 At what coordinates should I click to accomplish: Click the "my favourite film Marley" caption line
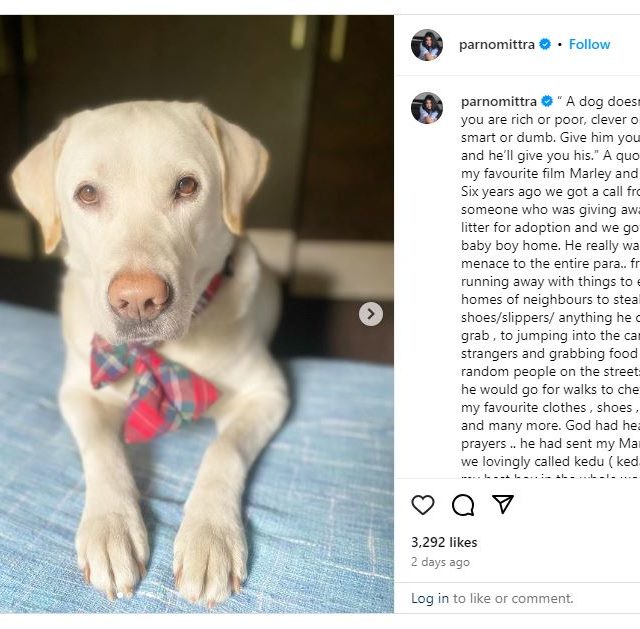tap(550, 173)
